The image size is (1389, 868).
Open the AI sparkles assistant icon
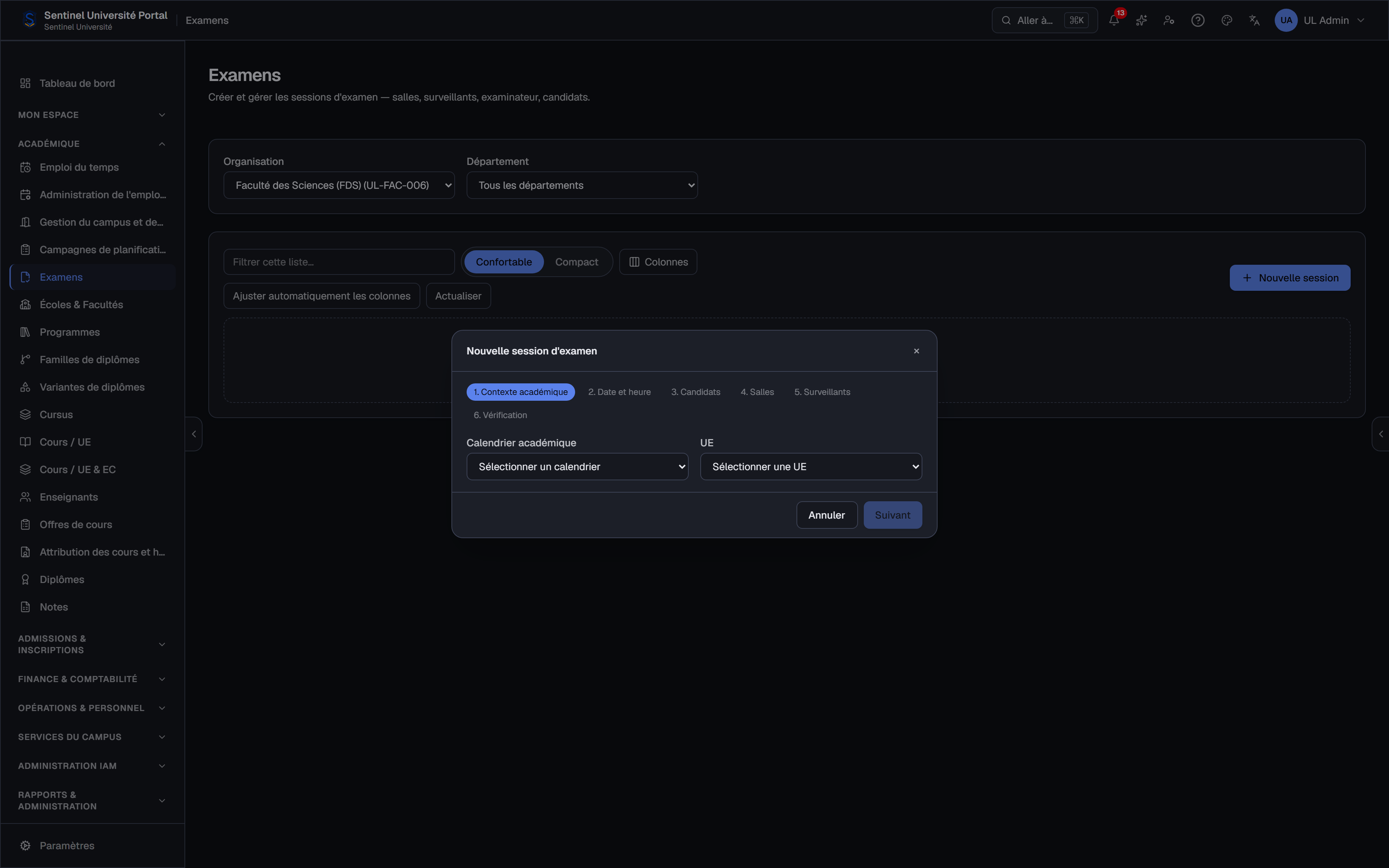[1141, 20]
